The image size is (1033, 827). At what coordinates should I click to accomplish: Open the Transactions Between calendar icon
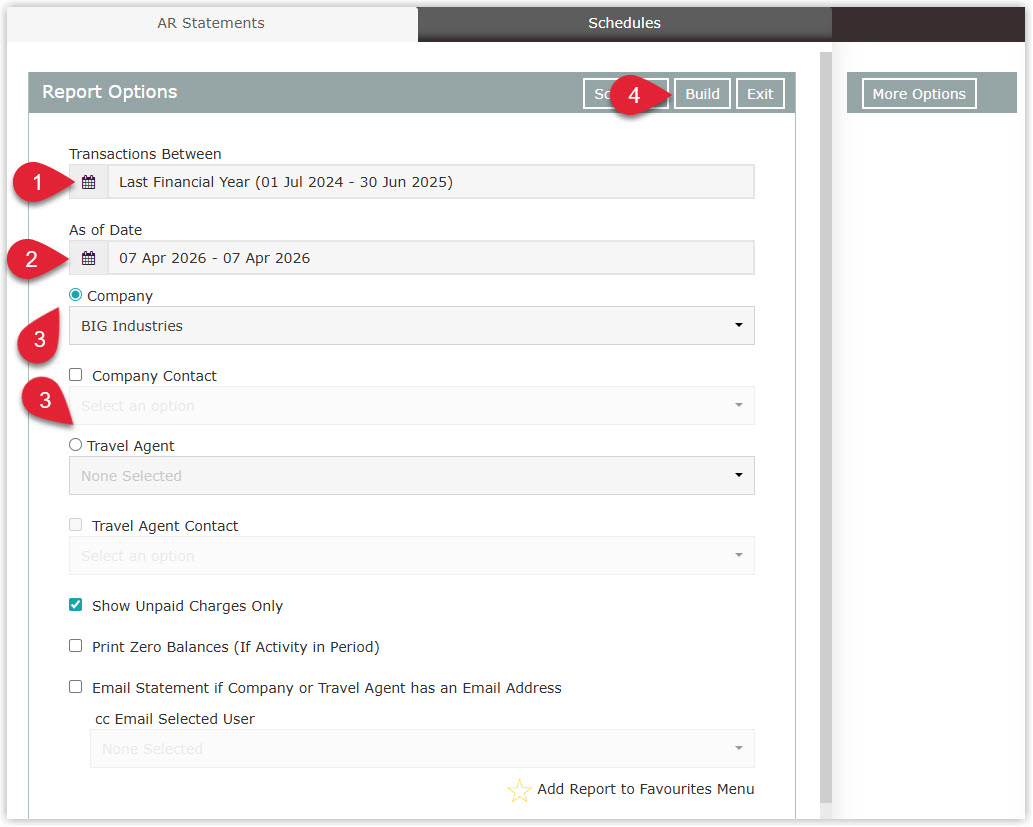coord(88,183)
